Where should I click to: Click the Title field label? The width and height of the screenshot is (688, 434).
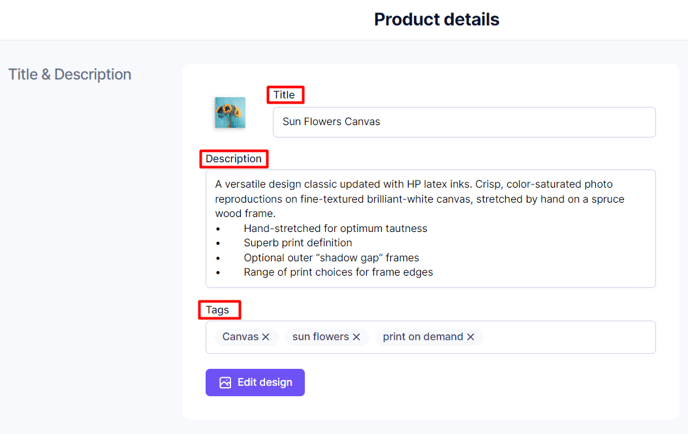point(284,95)
